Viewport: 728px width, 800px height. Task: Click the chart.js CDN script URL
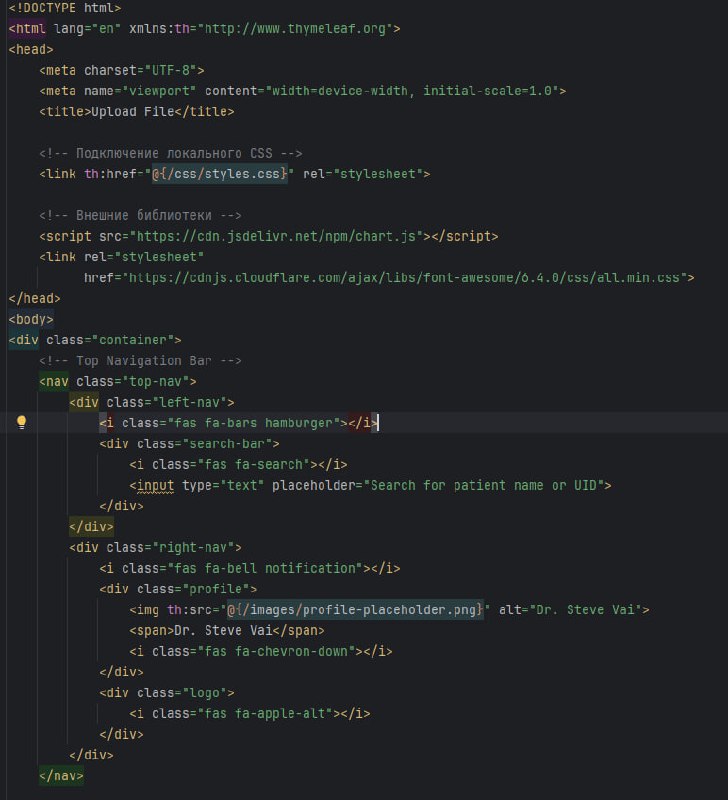[277, 236]
